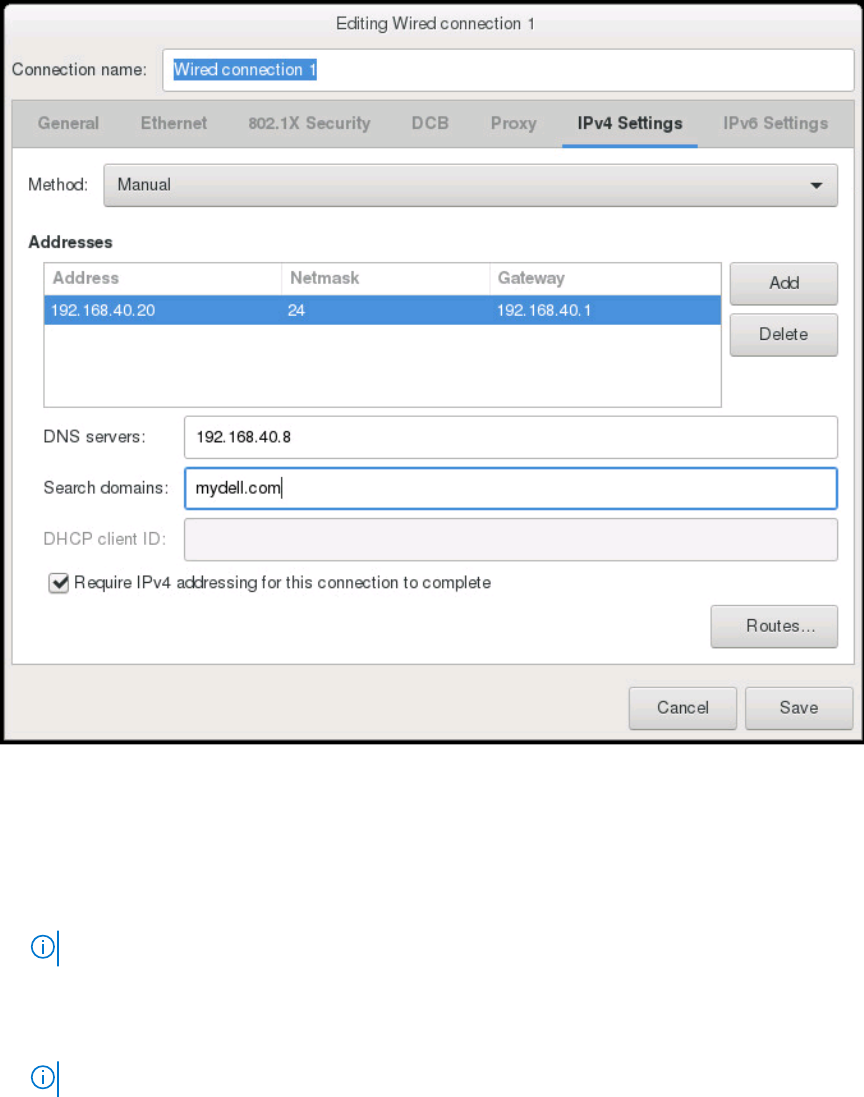
Task: Open the Method dropdown set to Manual
Action: pos(470,185)
